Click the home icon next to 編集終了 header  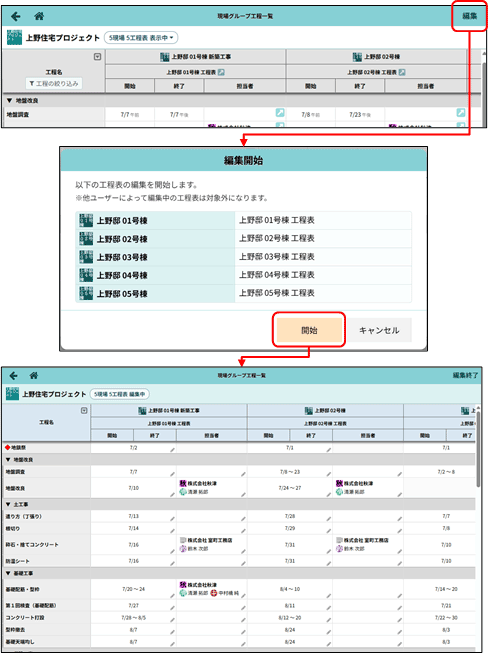point(34,376)
